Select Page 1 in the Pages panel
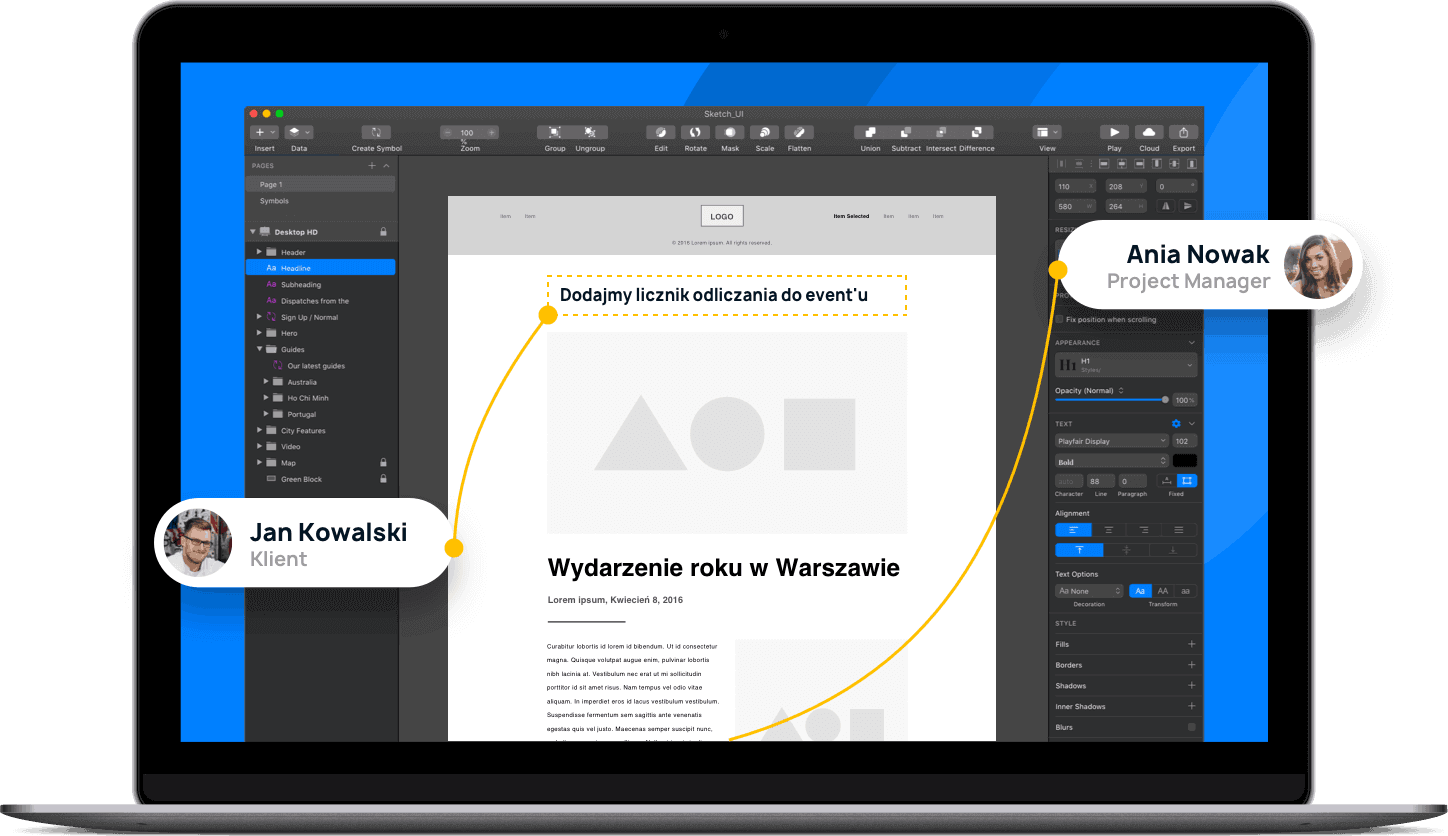The width and height of the screenshot is (1448, 836). pyautogui.click(x=270, y=184)
